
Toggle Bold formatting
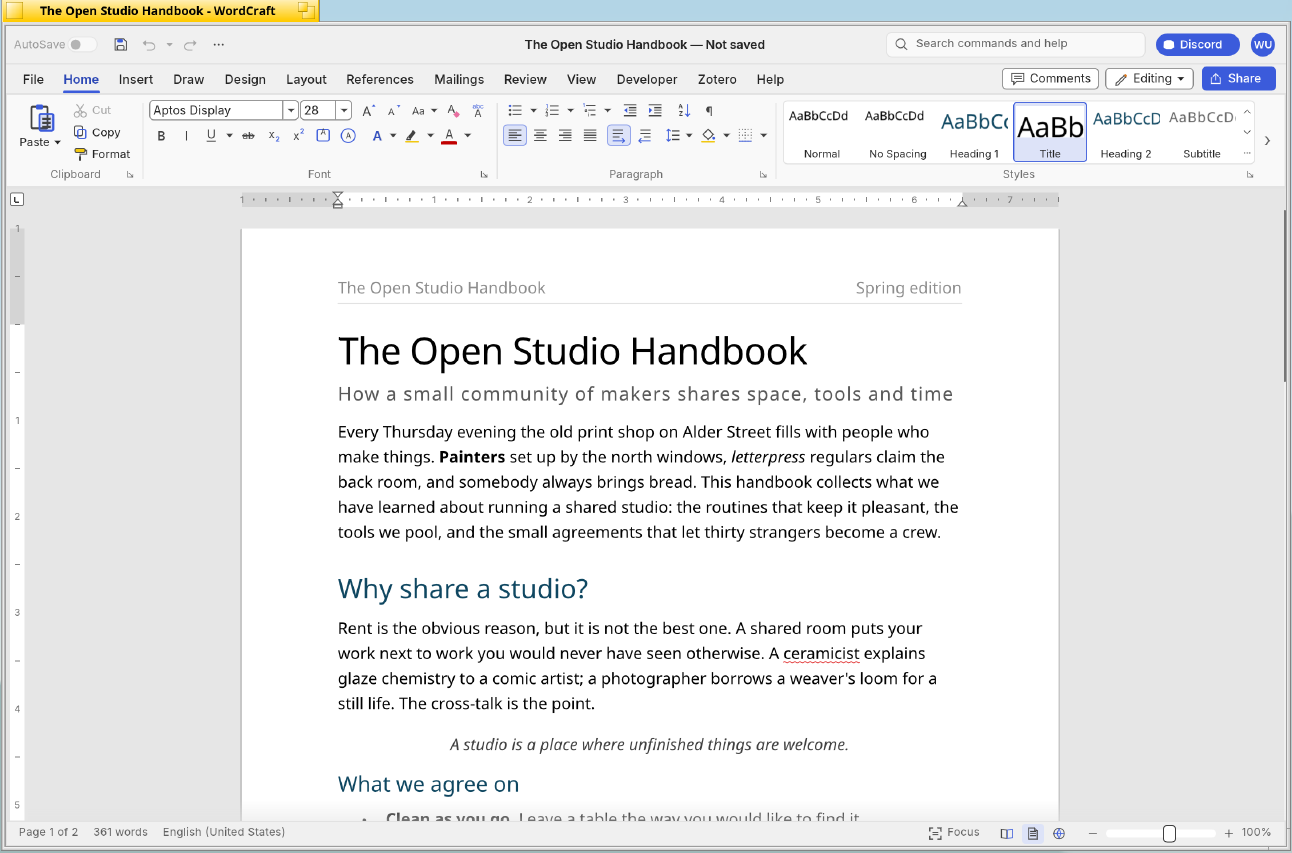(161, 136)
